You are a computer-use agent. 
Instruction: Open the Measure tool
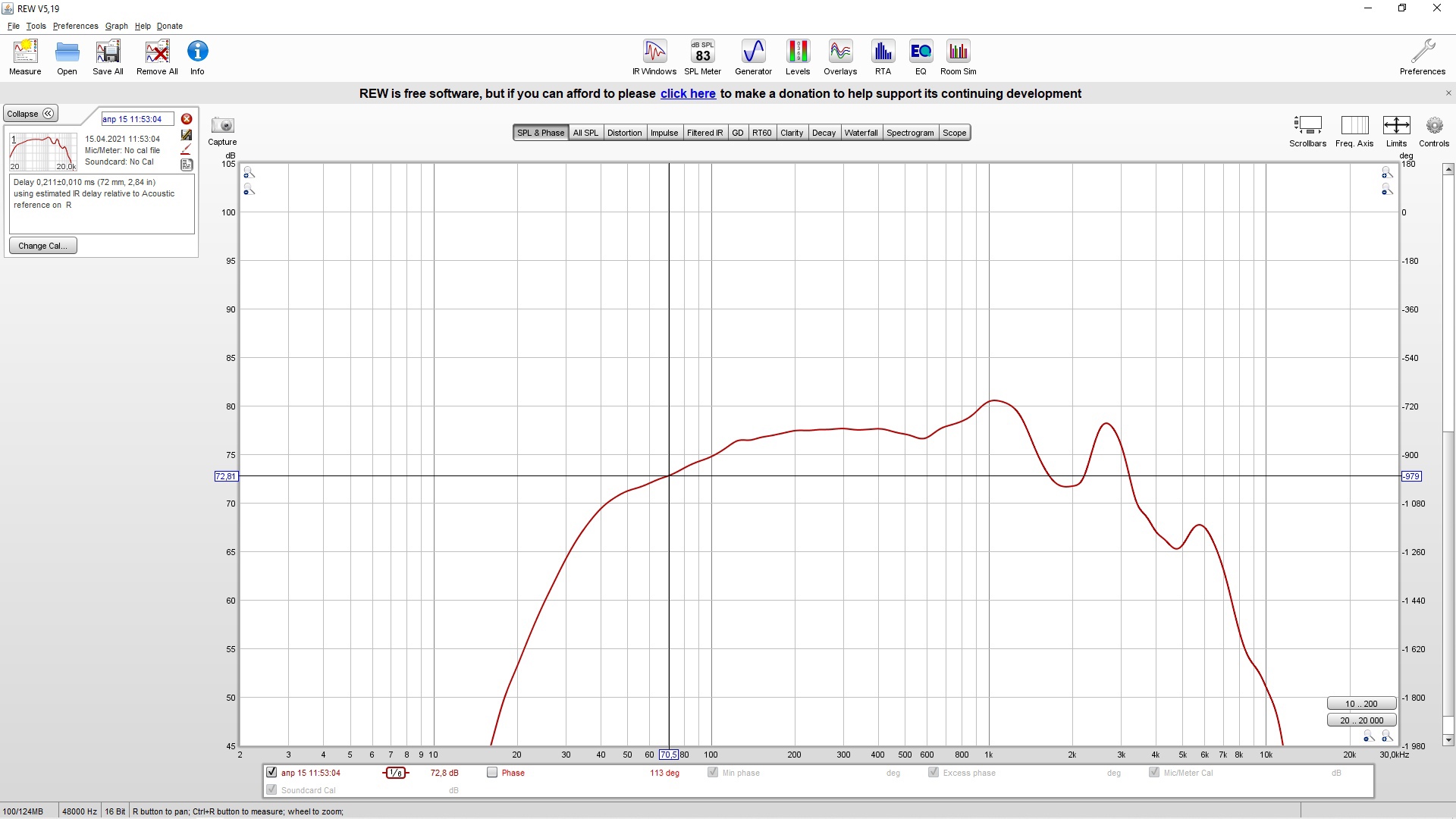(25, 57)
